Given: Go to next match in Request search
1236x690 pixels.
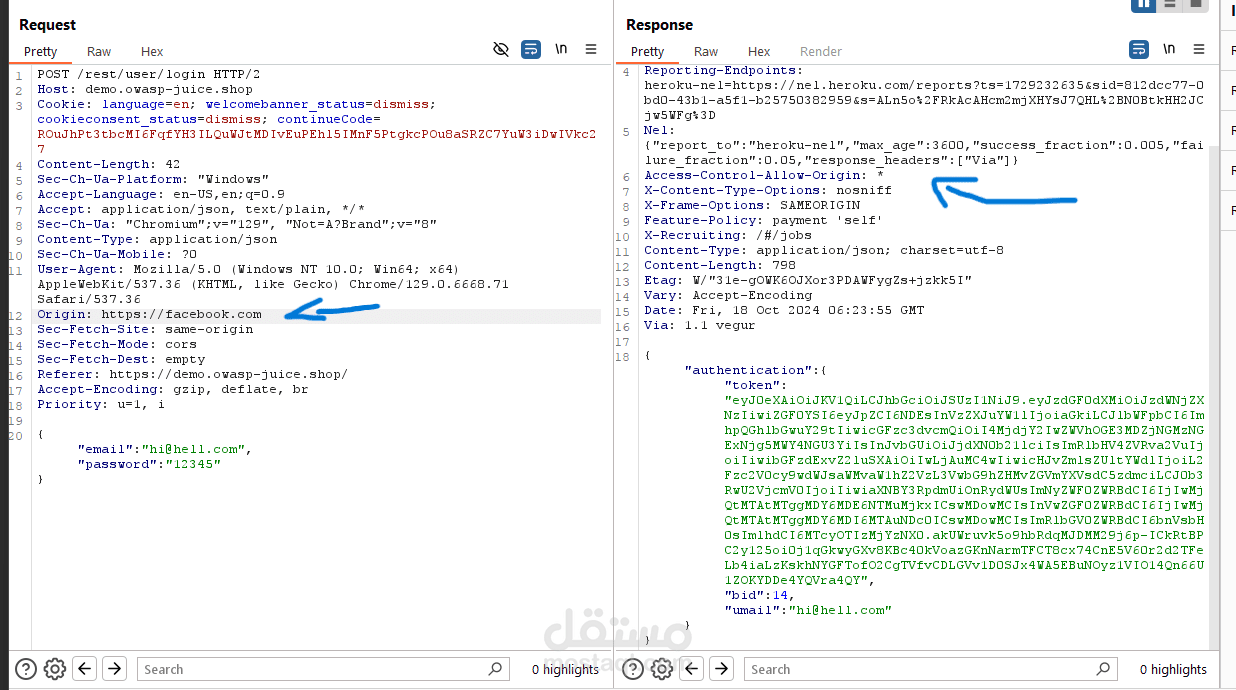Looking at the screenshot, I should click(115, 668).
